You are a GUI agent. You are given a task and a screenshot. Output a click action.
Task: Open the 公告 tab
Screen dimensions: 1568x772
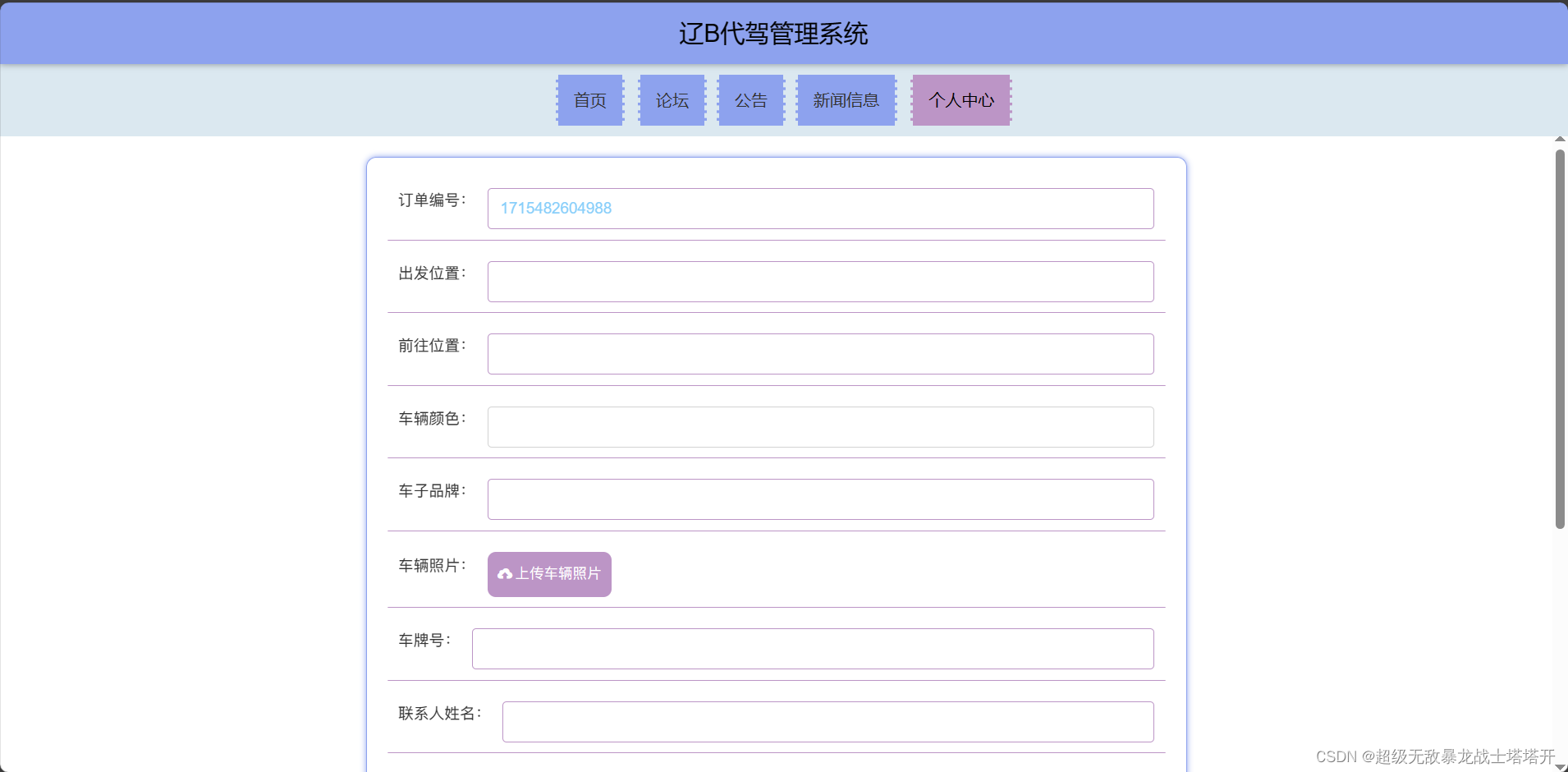click(x=751, y=100)
